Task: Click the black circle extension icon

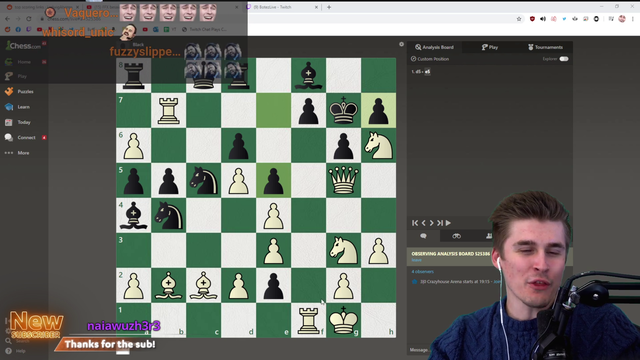Action: (x=596, y=19)
